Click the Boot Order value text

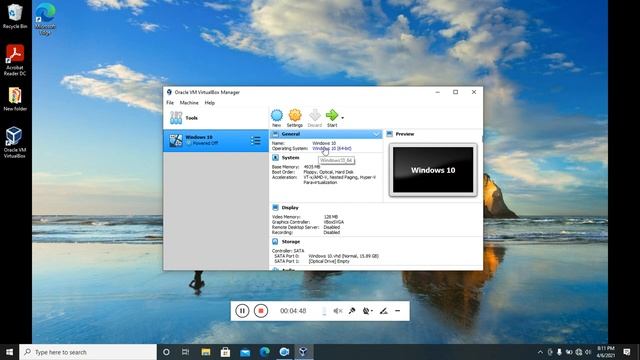click(x=328, y=172)
